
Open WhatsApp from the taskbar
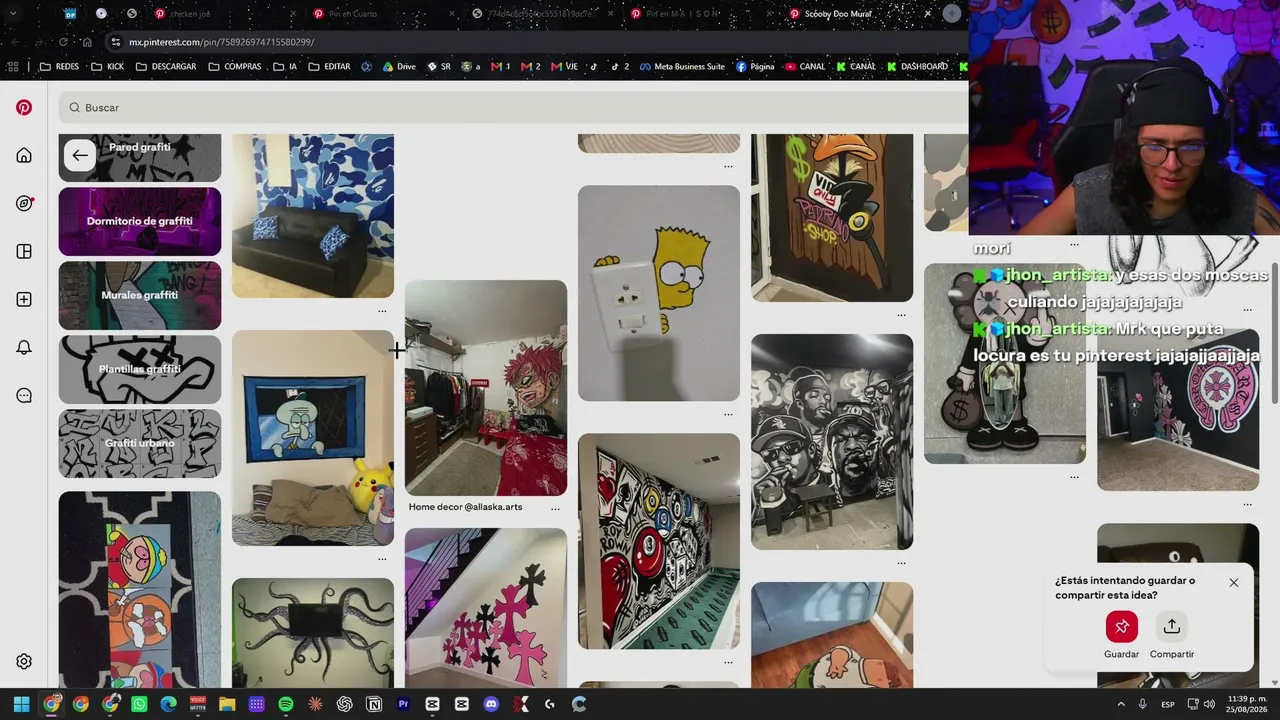click(x=139, y=704)
